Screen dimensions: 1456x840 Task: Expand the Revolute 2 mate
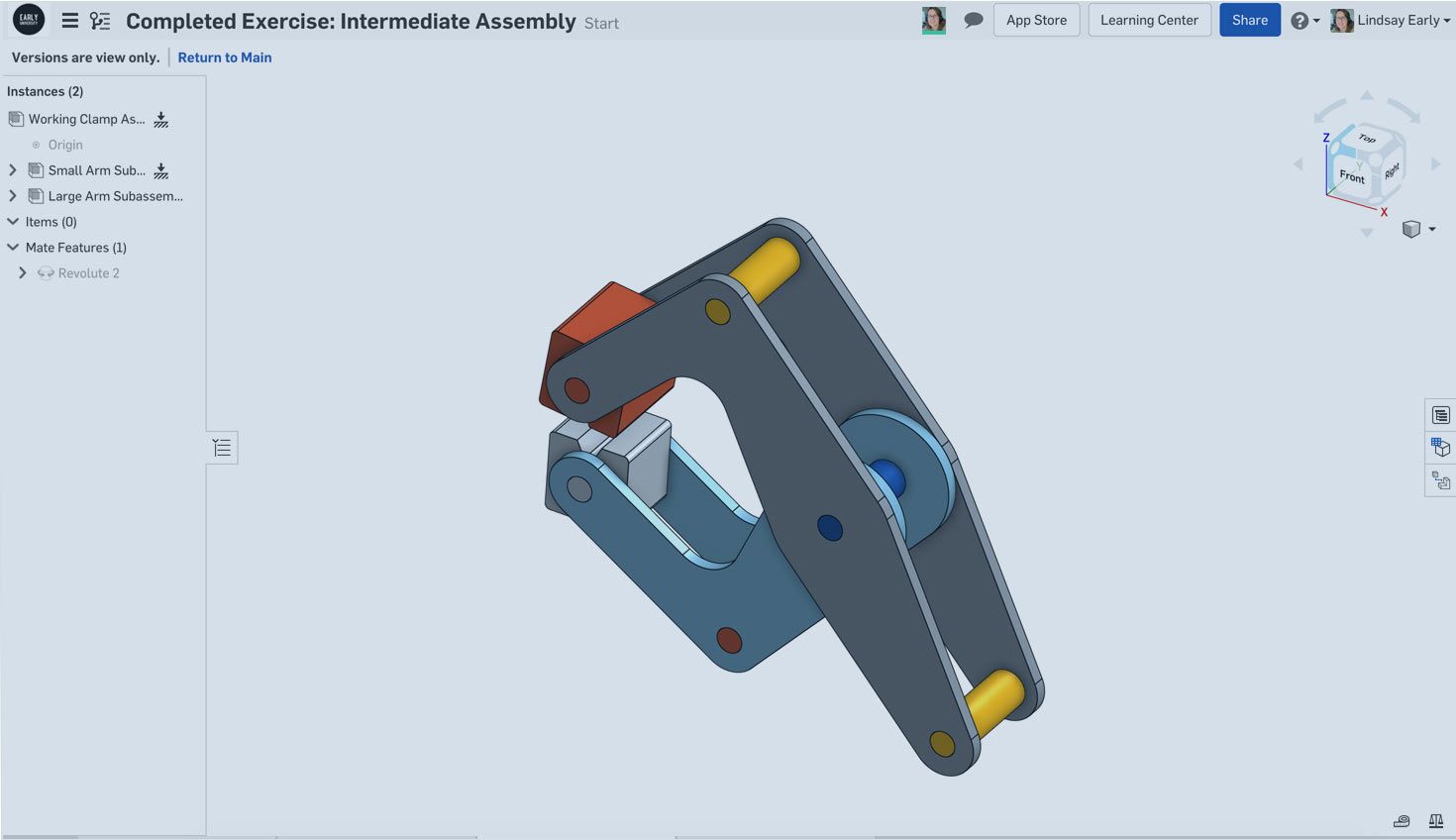[x=22, y=273]
